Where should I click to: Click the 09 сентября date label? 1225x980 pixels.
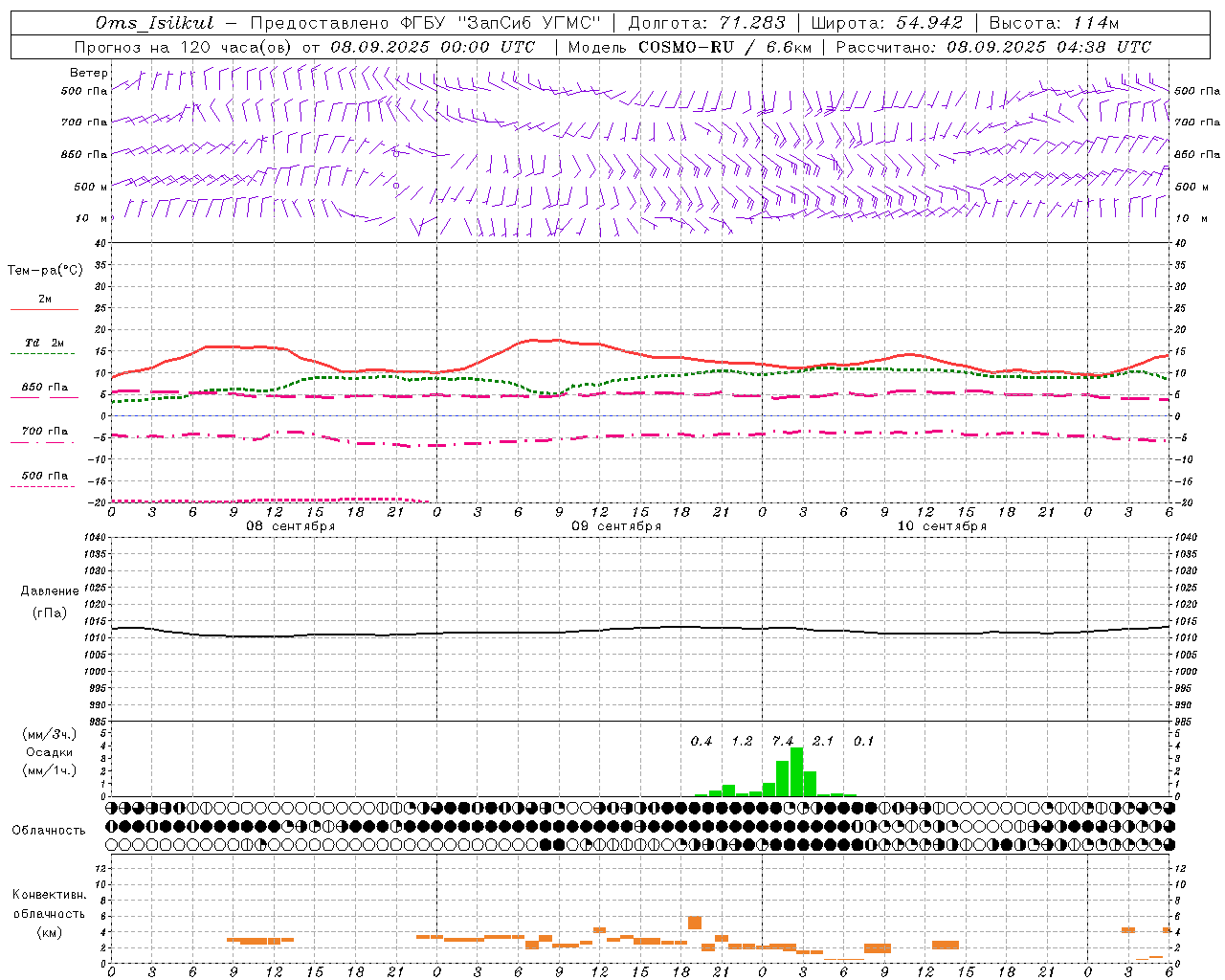click(616, 526)
